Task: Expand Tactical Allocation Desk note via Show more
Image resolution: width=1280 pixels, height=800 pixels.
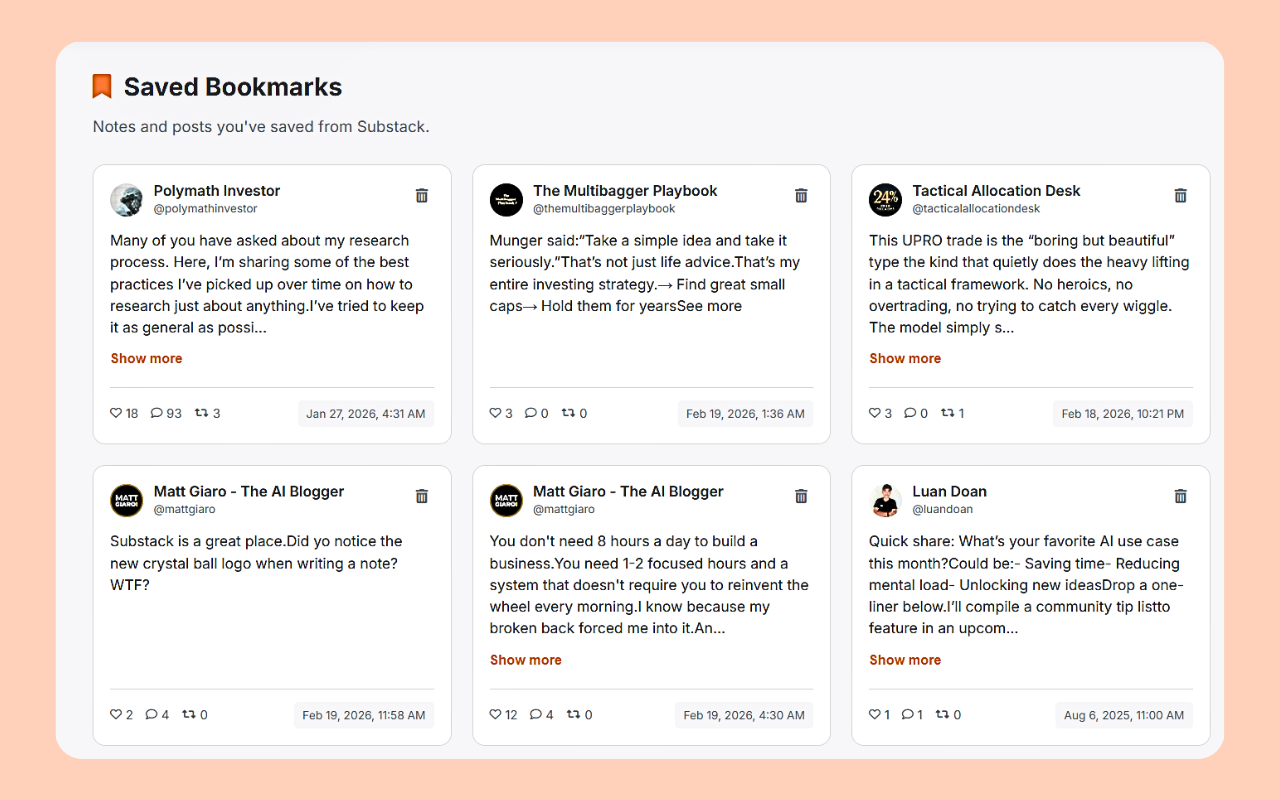Action: tap(905, 358)
